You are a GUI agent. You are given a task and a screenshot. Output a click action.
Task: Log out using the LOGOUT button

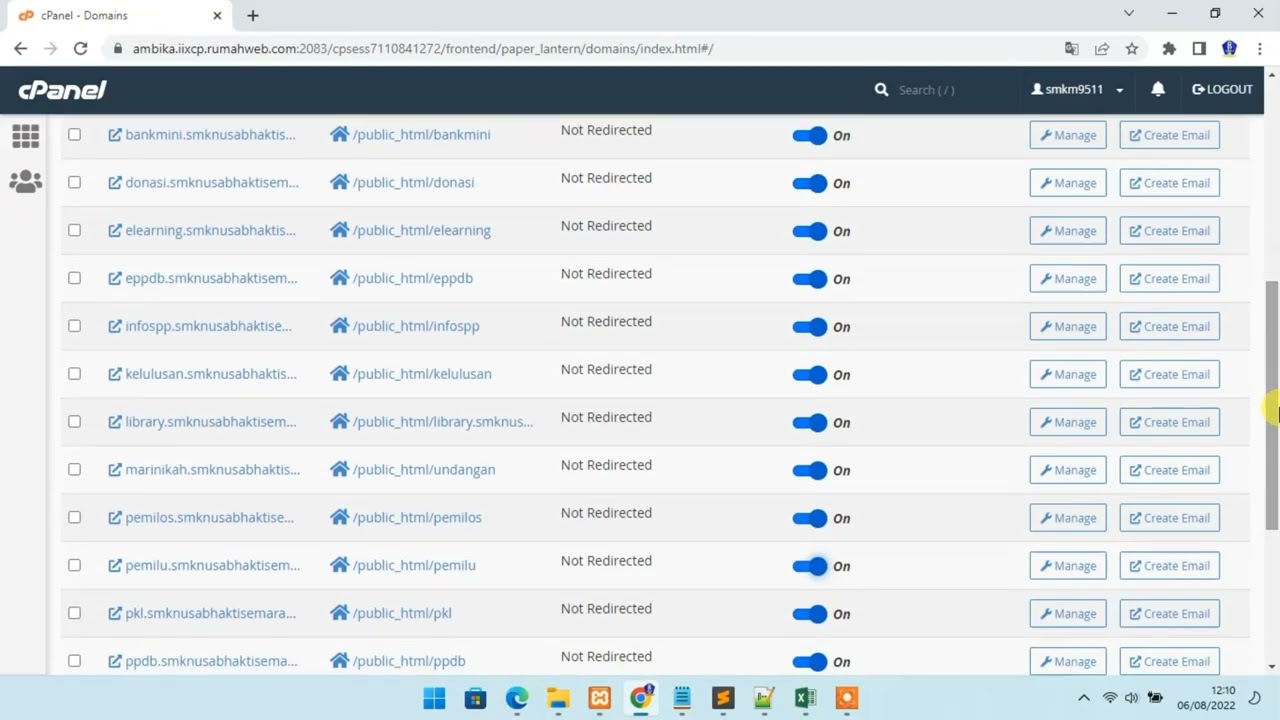point(1222,89)
